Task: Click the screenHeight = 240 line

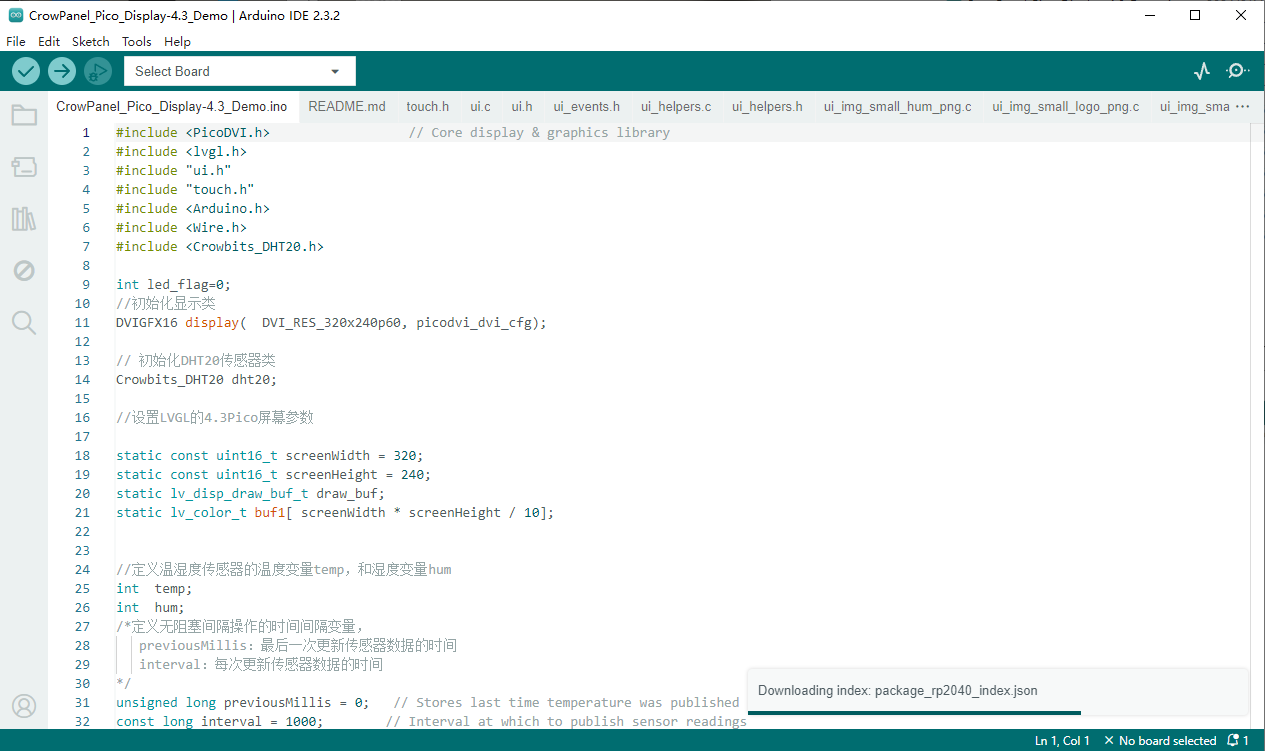Action: coord(274,474)
